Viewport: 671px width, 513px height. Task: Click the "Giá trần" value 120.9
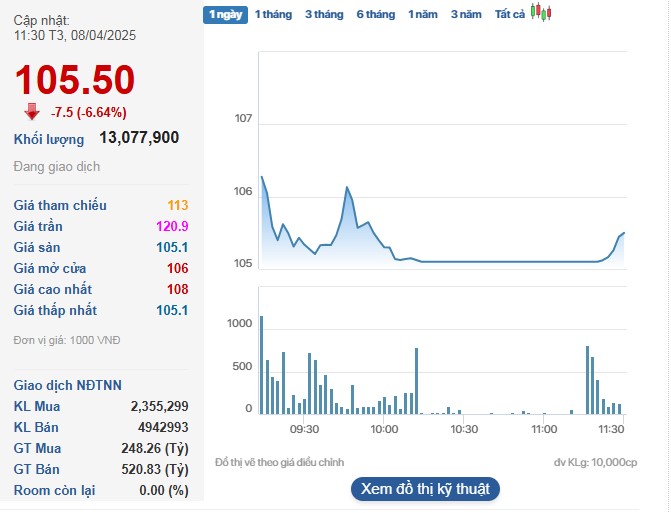click(172, 226)
